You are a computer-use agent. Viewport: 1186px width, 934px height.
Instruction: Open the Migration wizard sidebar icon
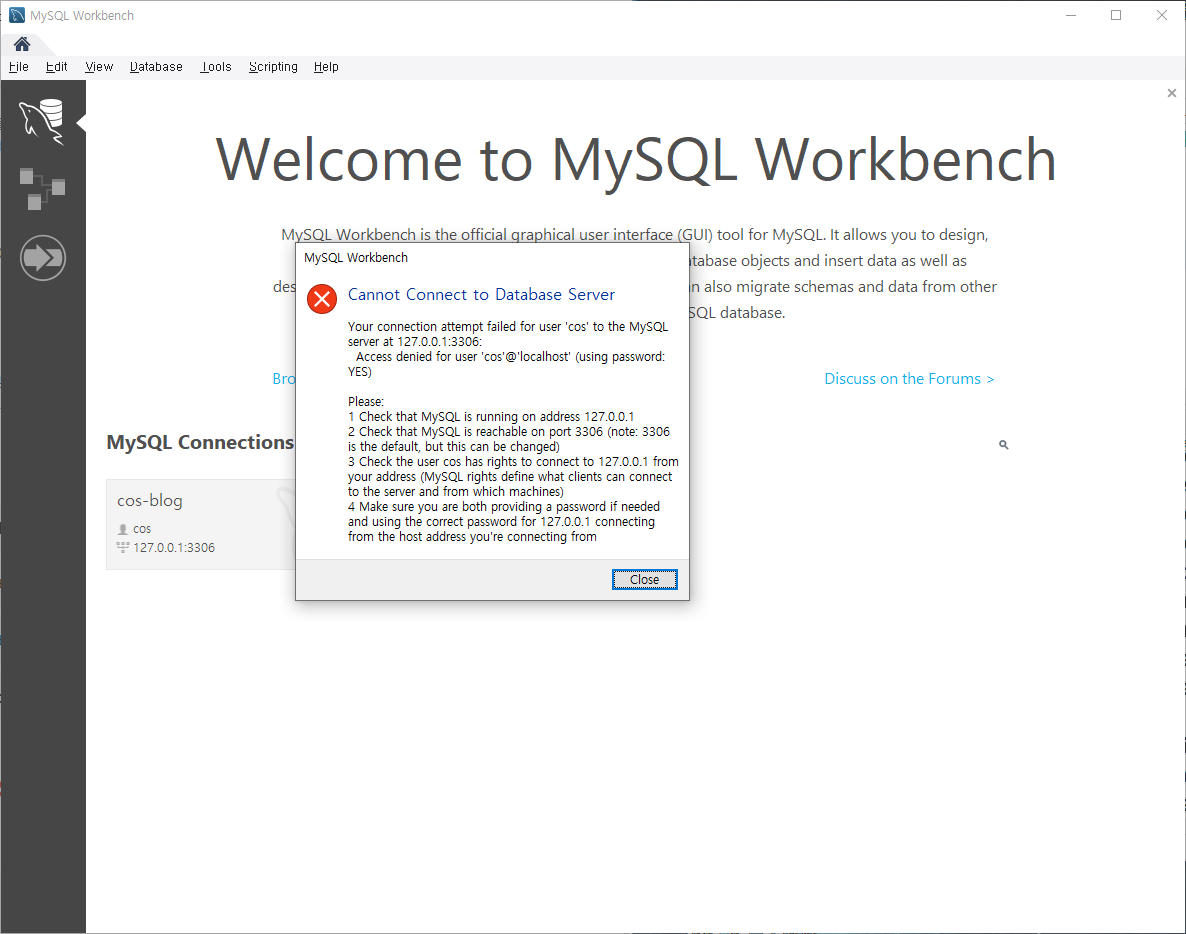42,258
